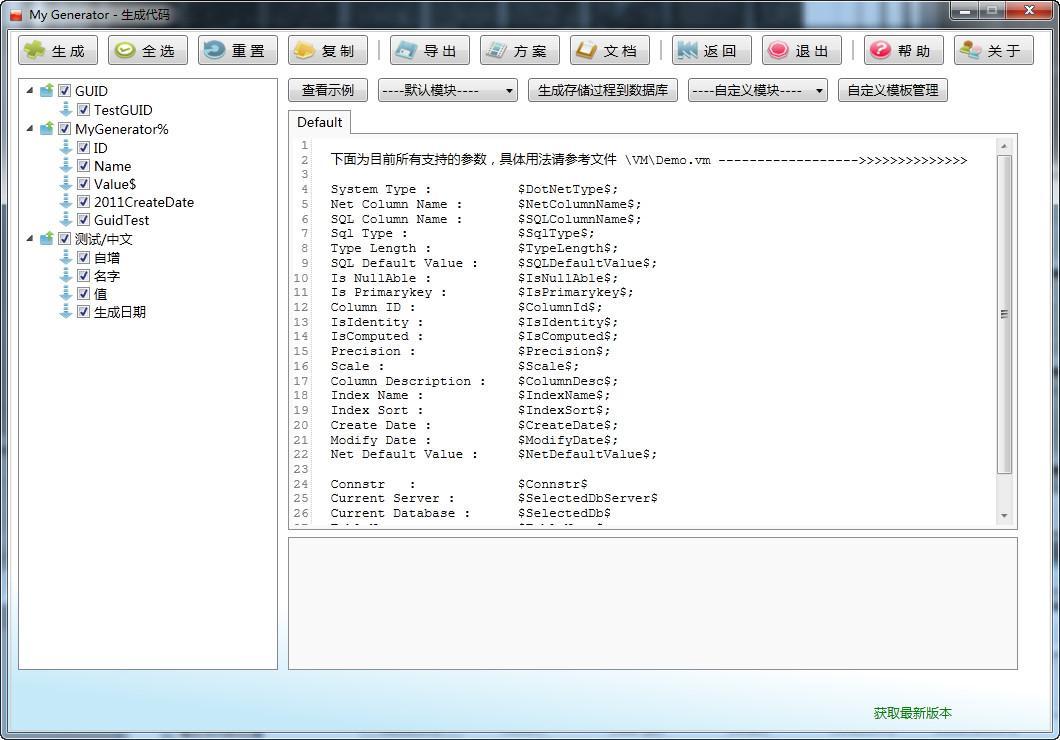
Task: Click the 帮助 (Help) toolbar icon
Action: pyautogui.click(x=880, y=51)
